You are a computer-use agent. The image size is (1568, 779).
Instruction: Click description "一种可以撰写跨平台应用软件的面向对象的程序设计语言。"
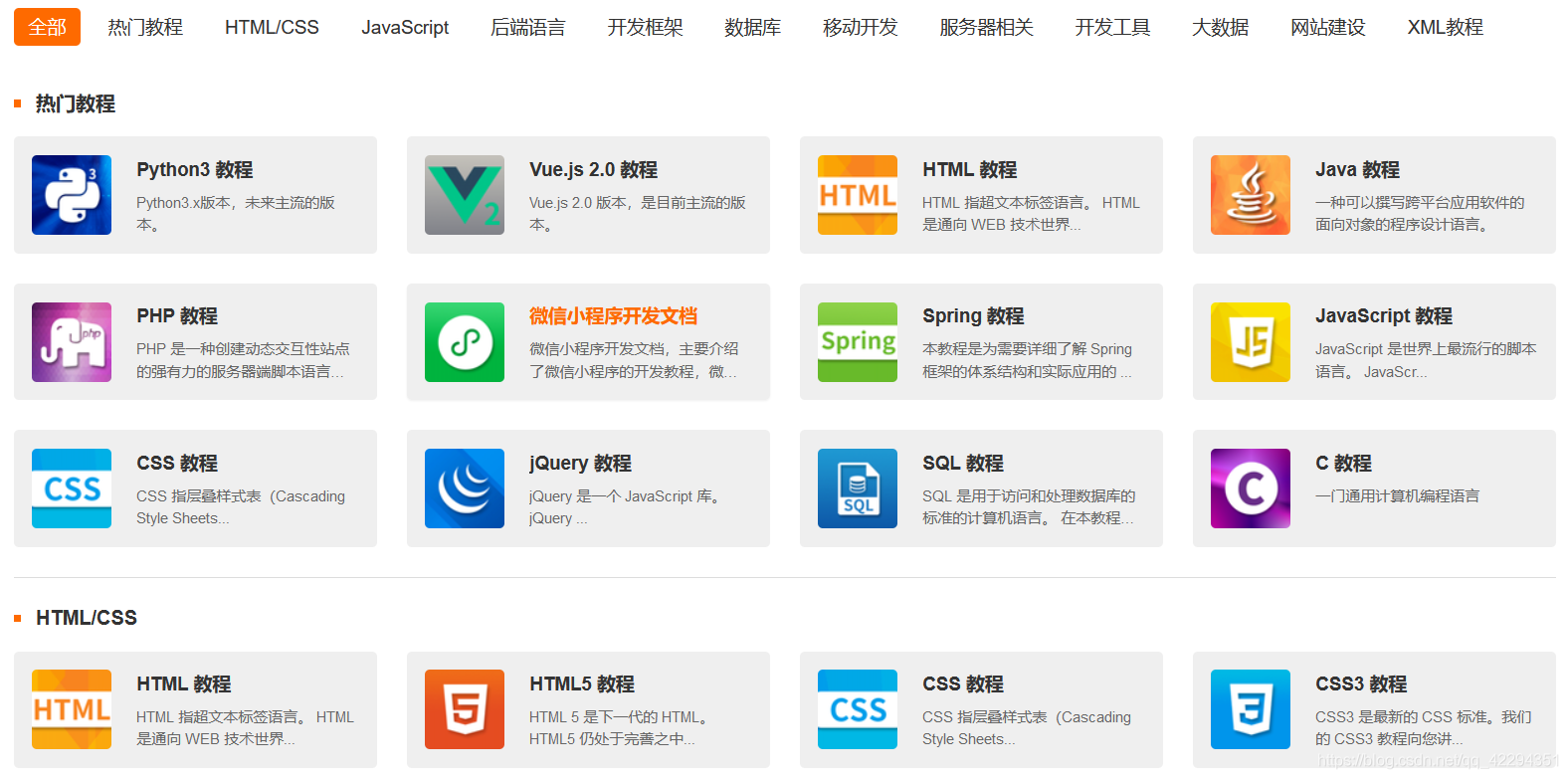[x=1420, y=214]
